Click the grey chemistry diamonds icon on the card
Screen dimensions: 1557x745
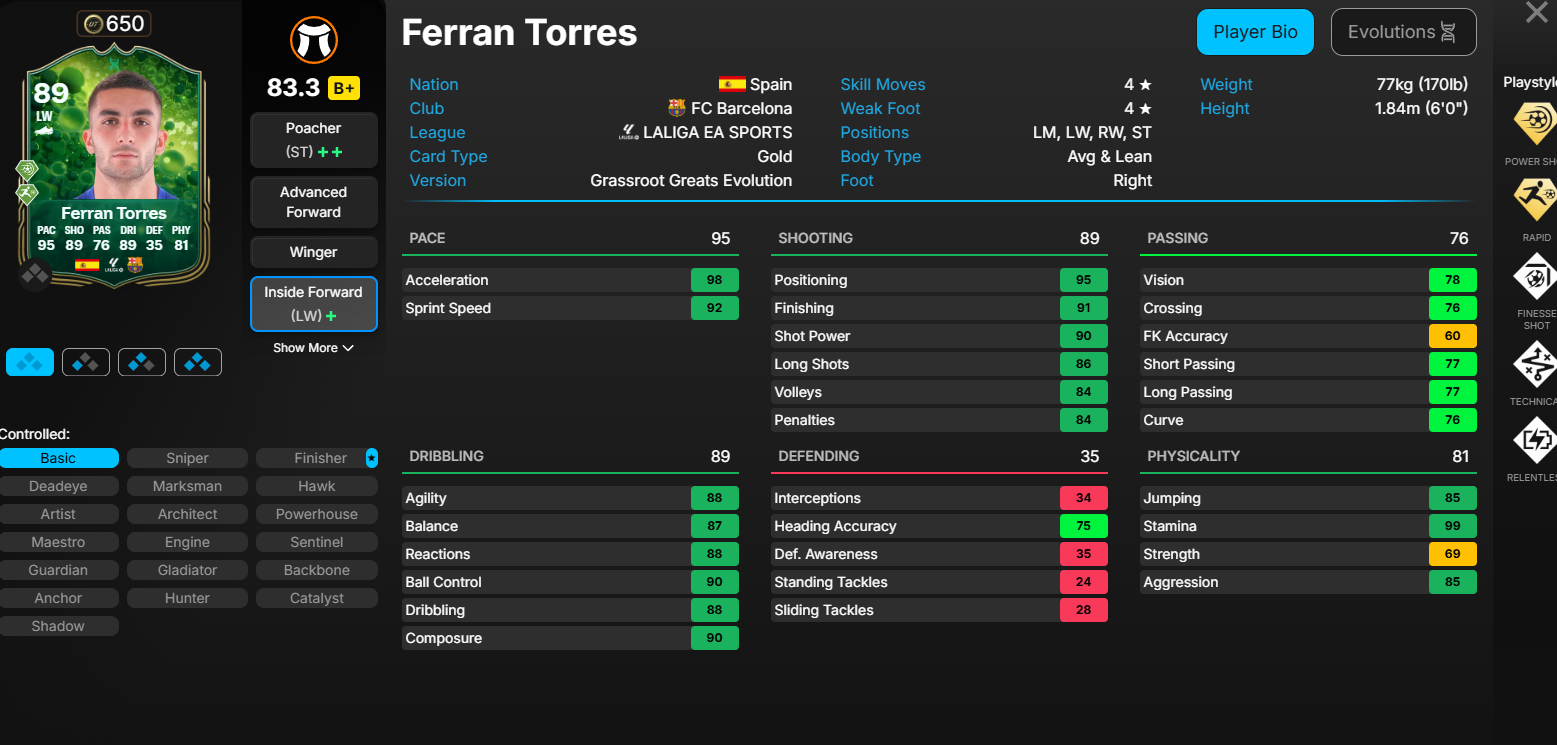[35, 273]
